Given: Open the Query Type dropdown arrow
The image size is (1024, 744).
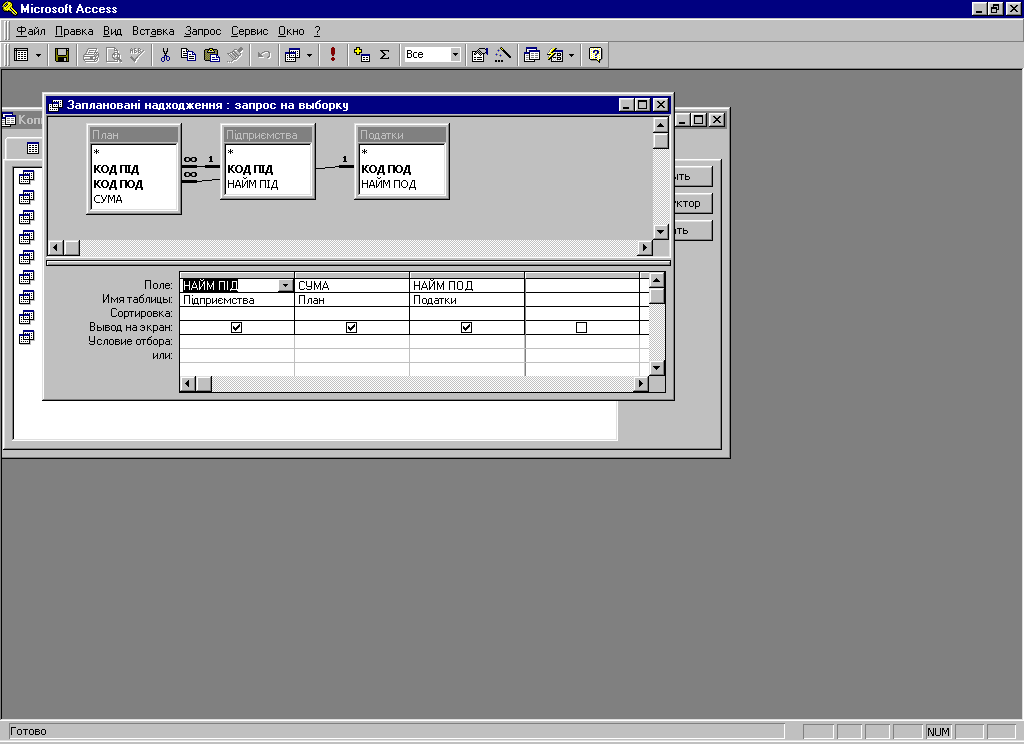Looking at the screenshot, I should [x=310, y=56].
